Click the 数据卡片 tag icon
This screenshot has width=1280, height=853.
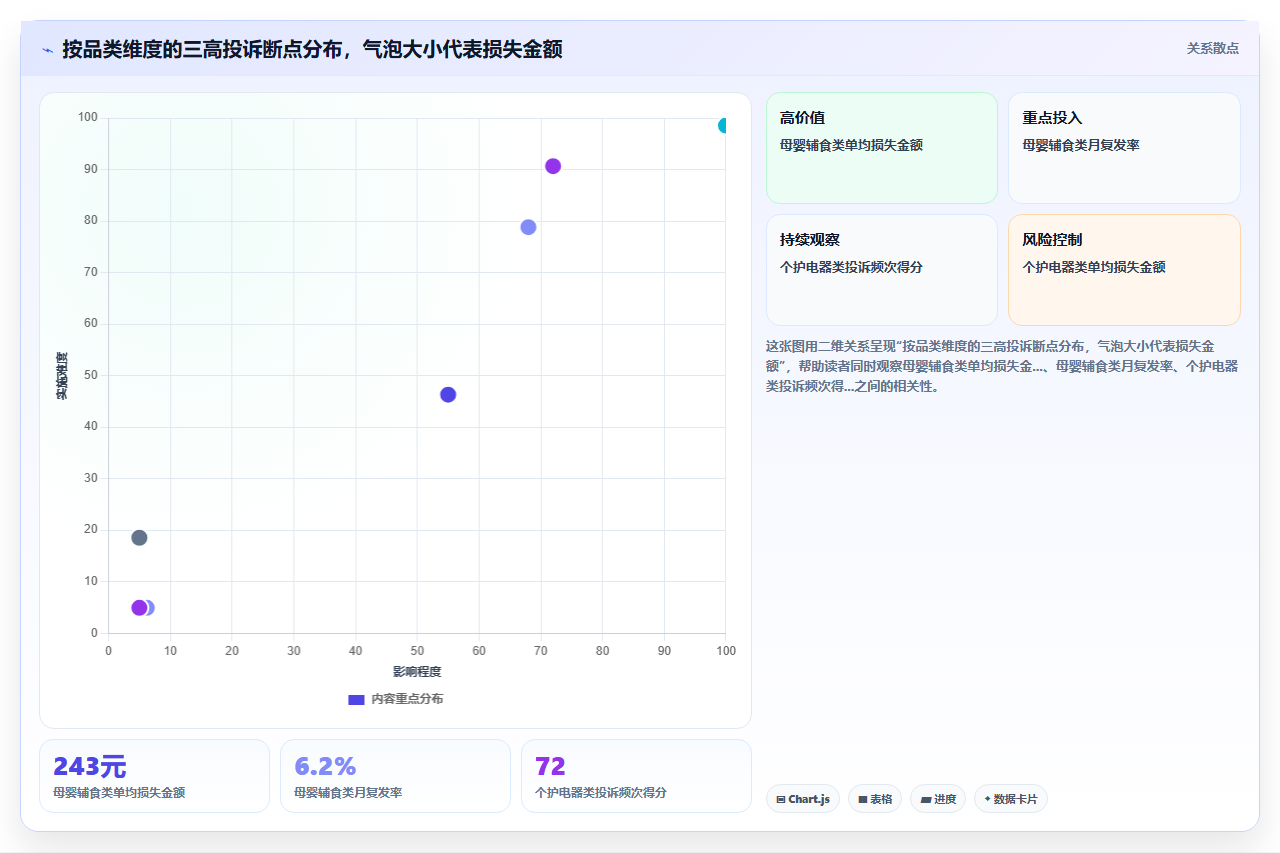987,799
